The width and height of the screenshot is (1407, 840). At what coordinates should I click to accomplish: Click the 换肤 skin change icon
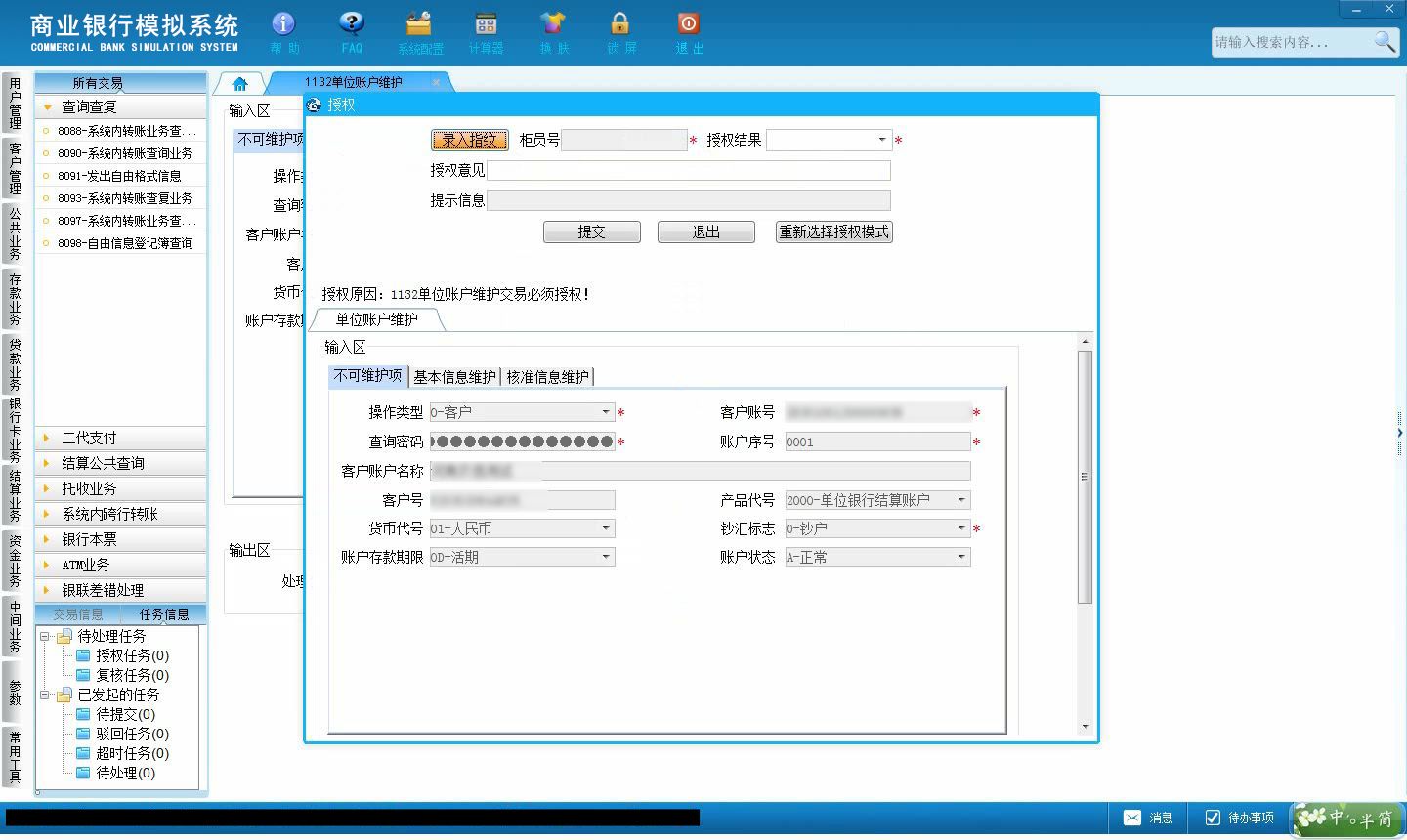coord(553,31)
